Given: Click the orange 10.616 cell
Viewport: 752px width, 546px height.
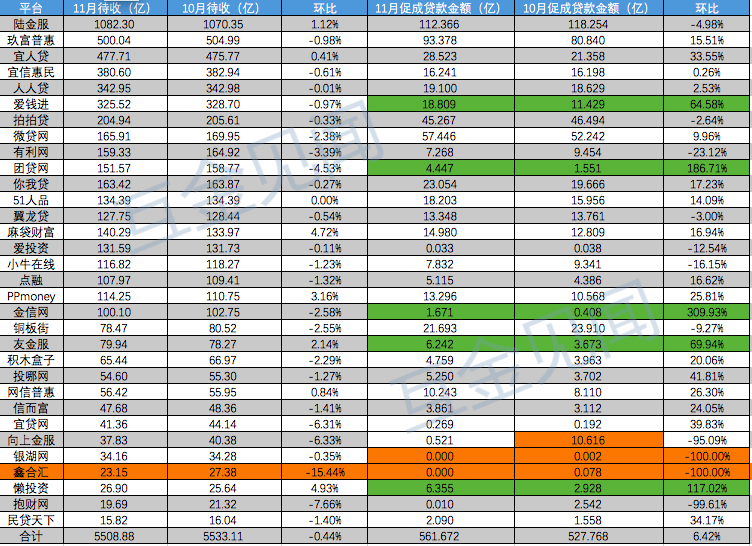Looking at the screenshot, I should [589, 440].
